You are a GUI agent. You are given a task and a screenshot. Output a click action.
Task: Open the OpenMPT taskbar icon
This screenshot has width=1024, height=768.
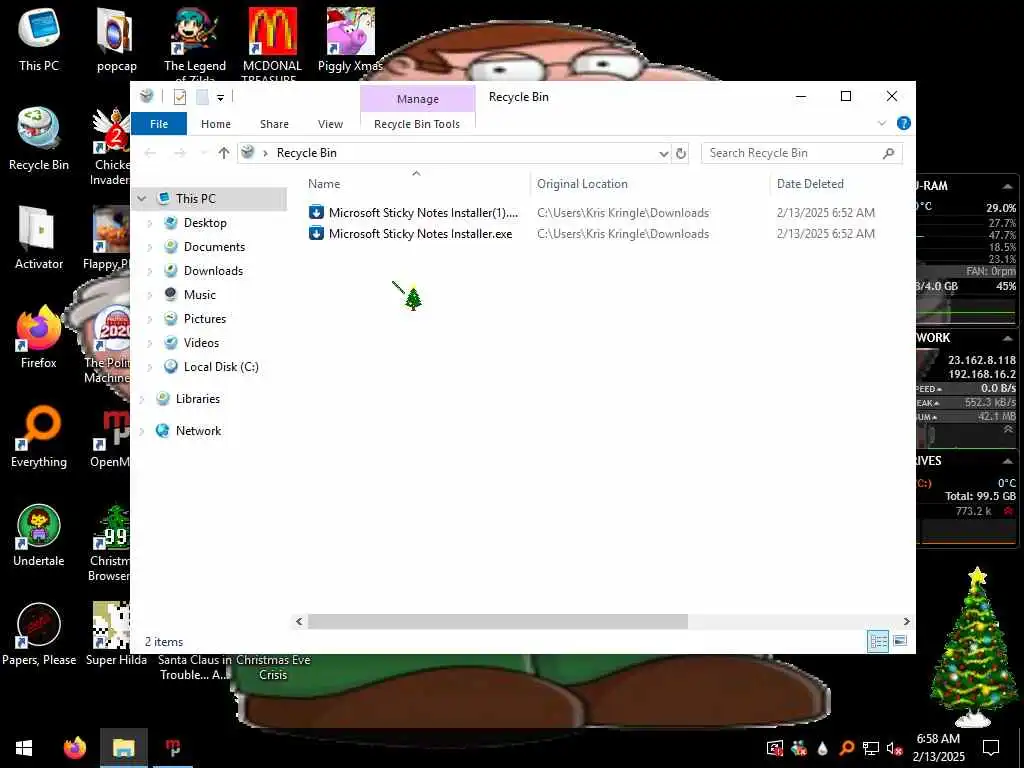coord(172,748)
